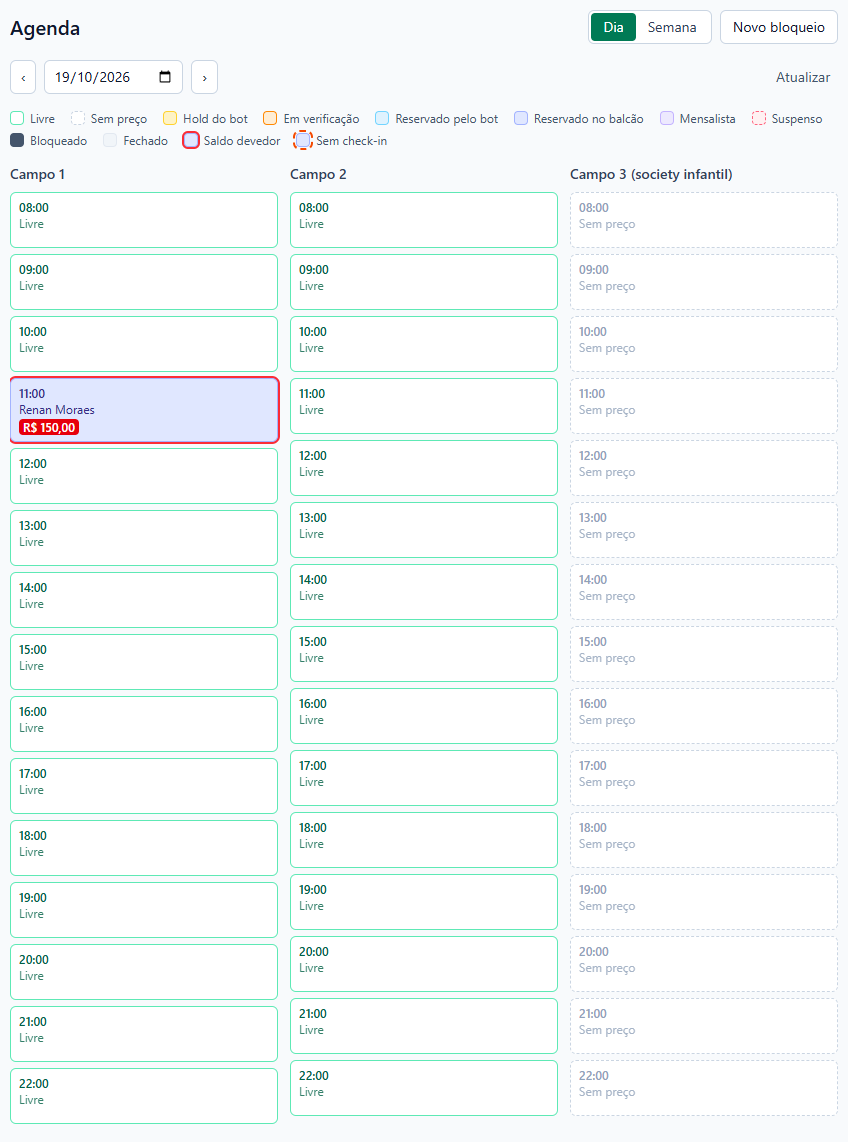
Task: Pick the 19:00 Livre slot on Campo 2
Action: point(424,901)
